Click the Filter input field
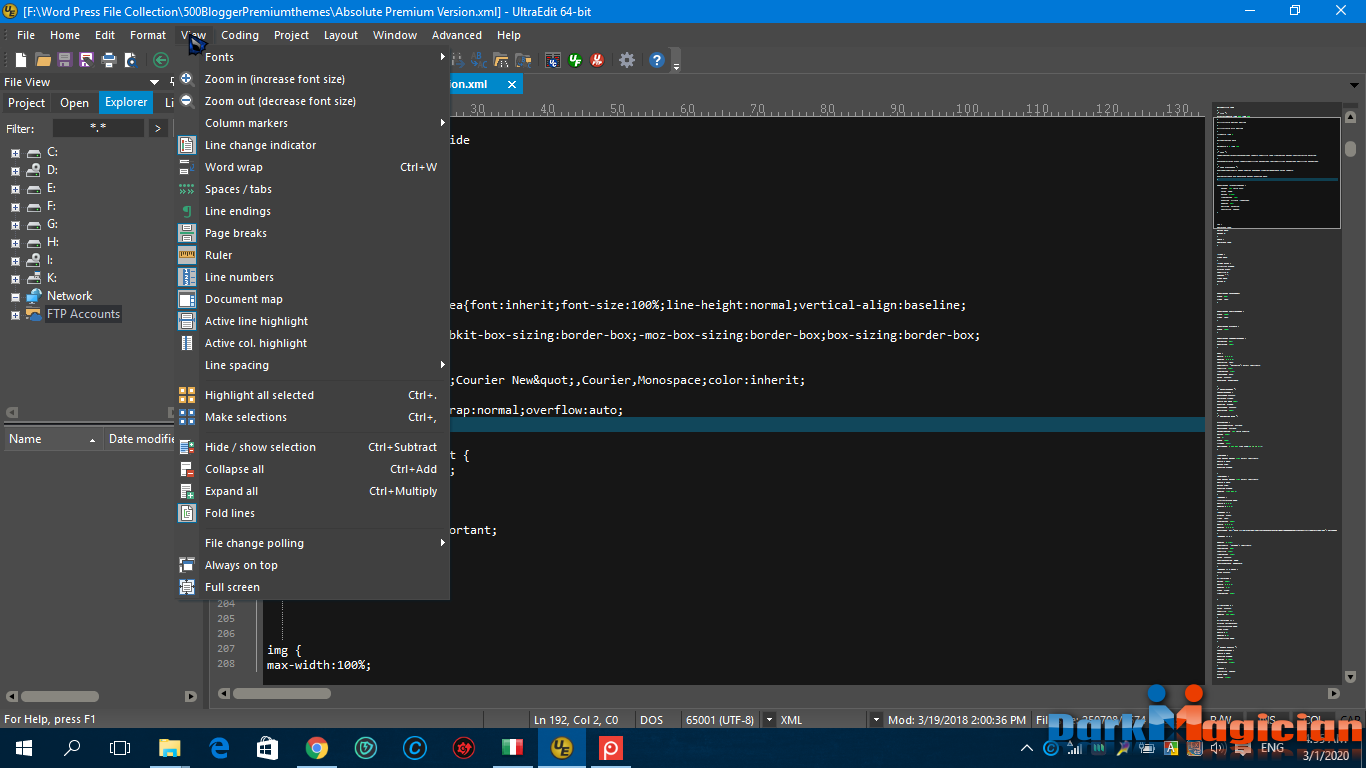This screenshot has height=768, width=1366. click(x=98, y=128)
